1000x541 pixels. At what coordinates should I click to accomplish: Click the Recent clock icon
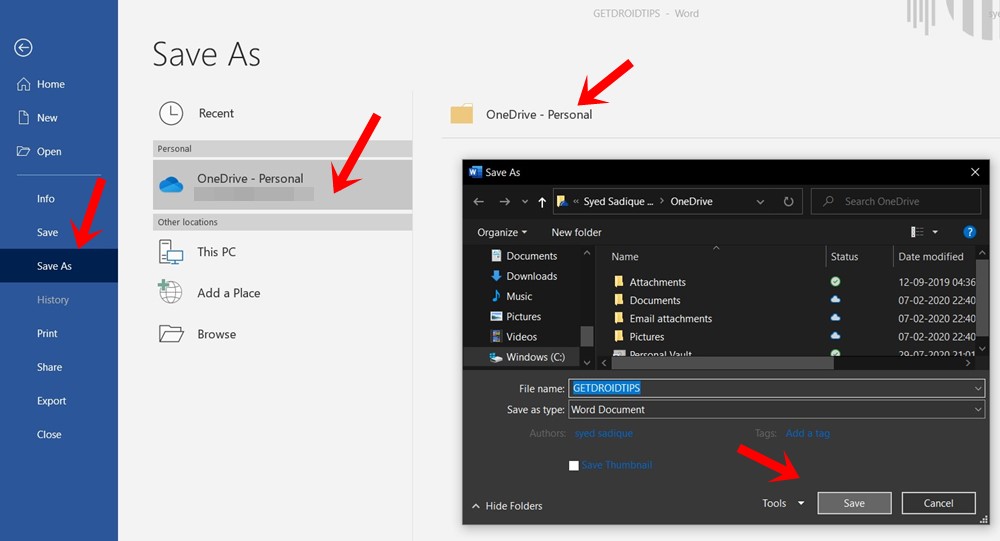point(171,114)
